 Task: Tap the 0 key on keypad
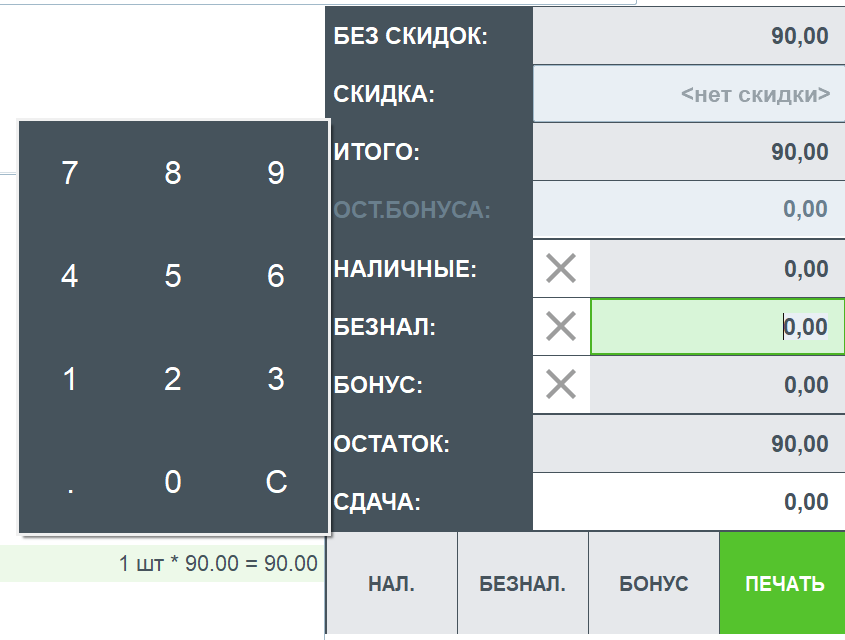(173, 483)
